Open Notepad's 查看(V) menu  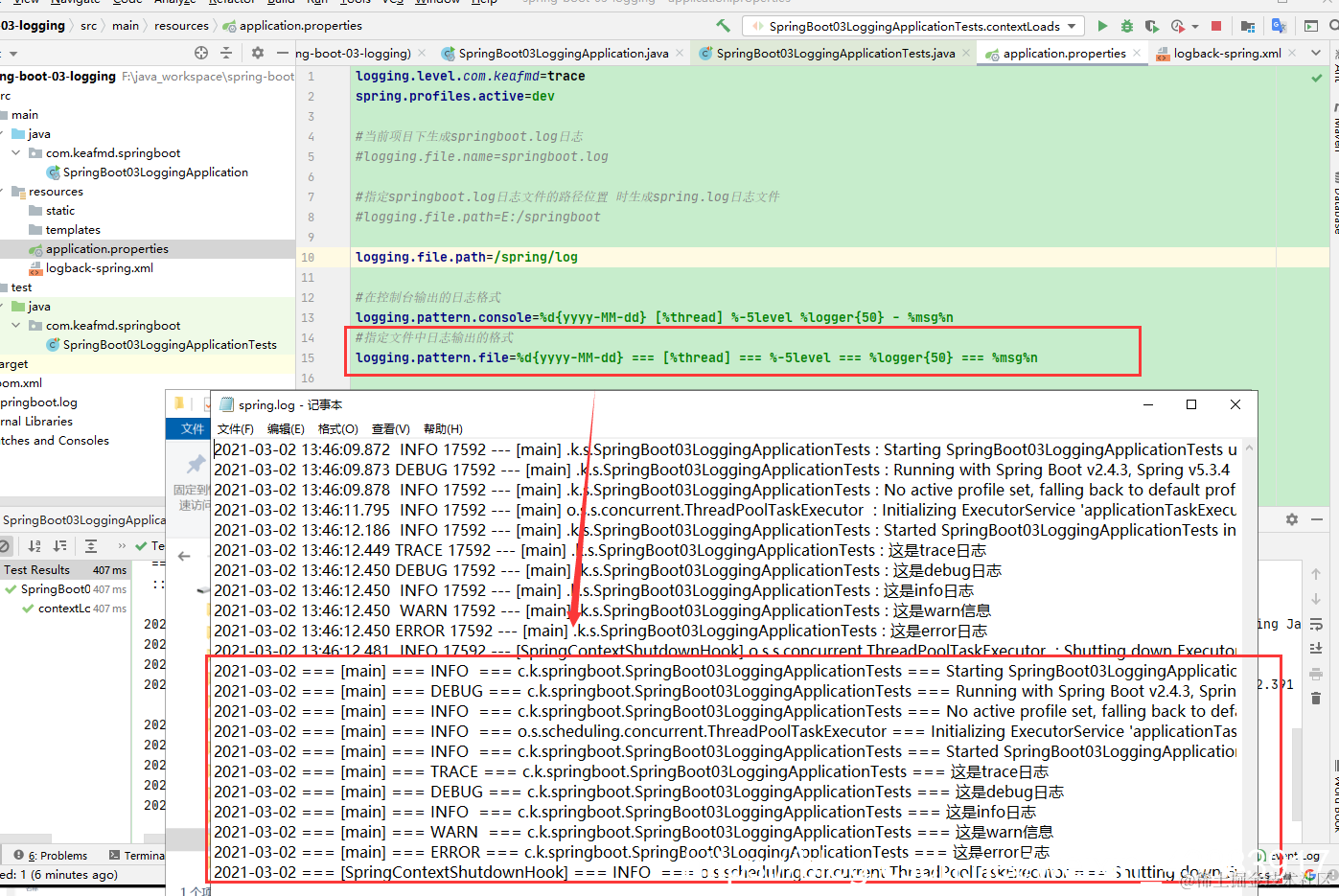[390, 428]
